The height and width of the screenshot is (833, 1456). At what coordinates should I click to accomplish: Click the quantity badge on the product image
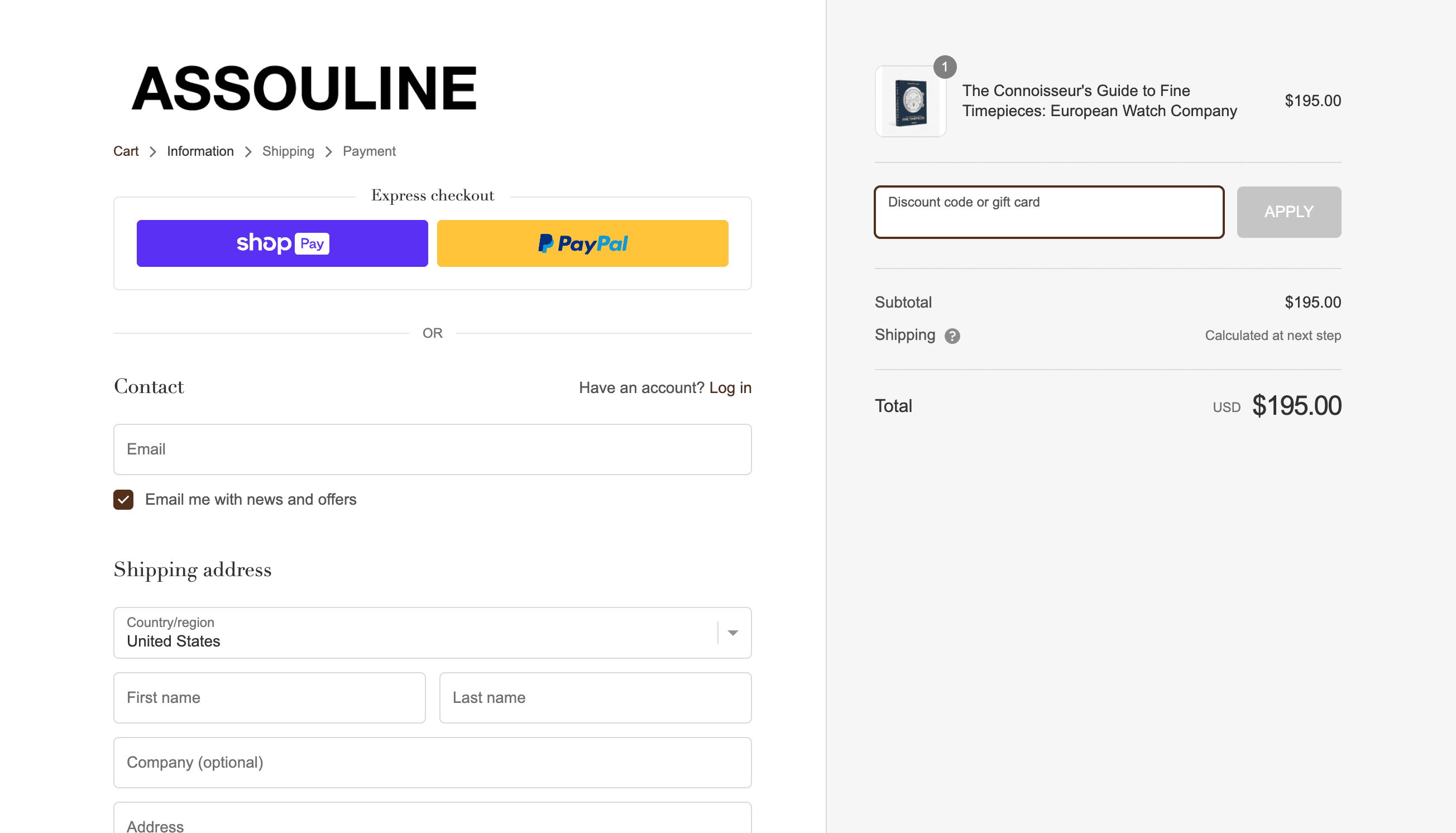pyautogui.click(x=945, y=67)
